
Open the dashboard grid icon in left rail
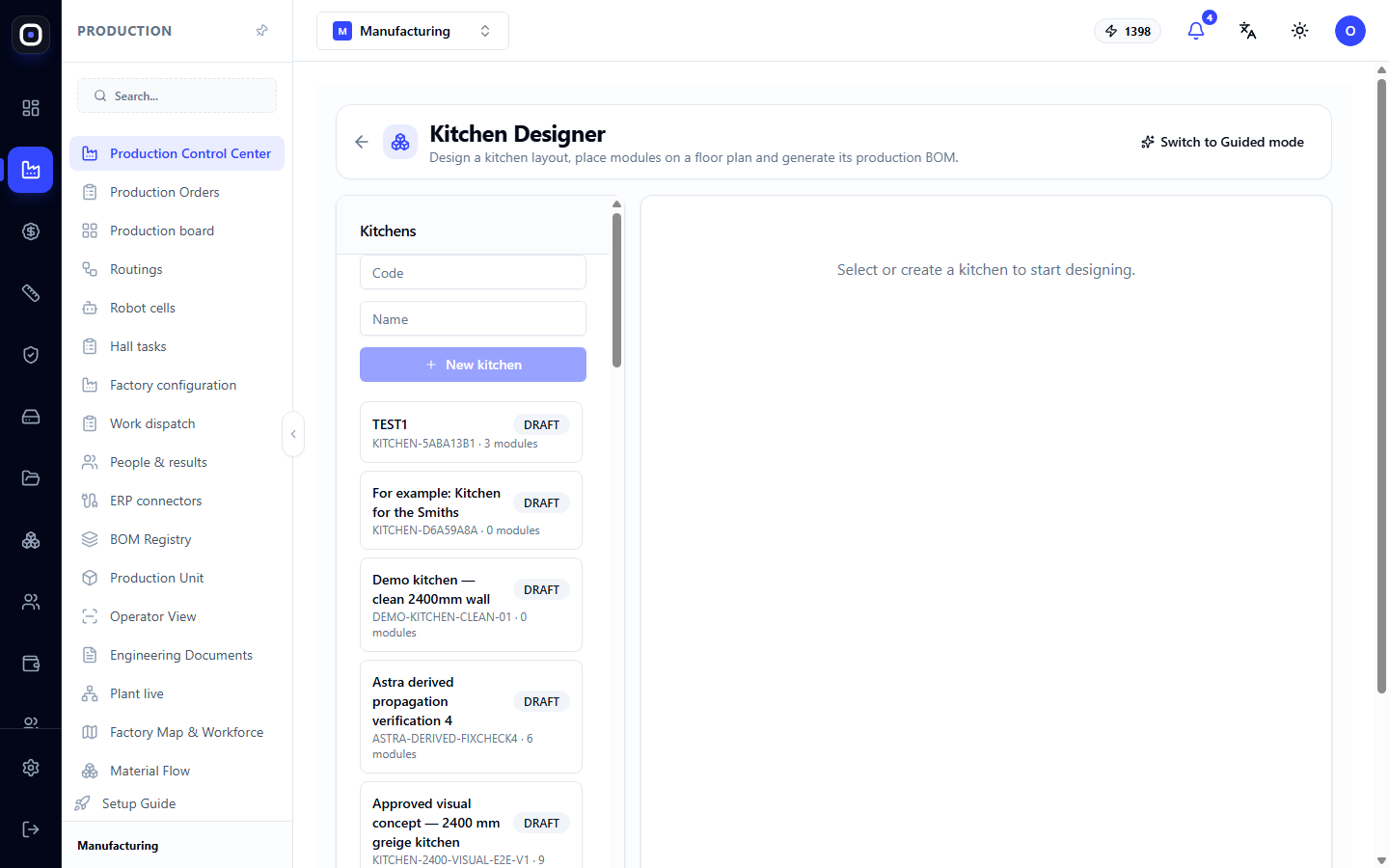(31, 108)
